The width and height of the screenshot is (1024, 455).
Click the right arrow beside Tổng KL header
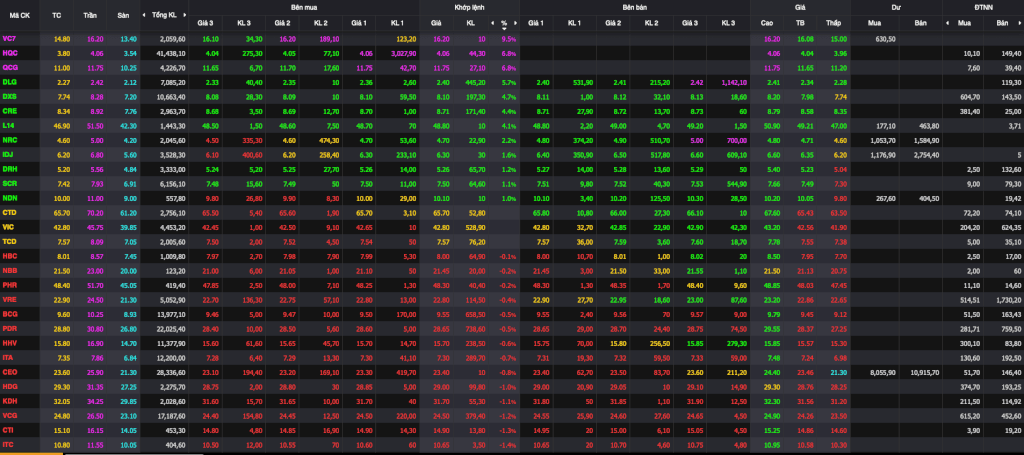tap(187, 14)
